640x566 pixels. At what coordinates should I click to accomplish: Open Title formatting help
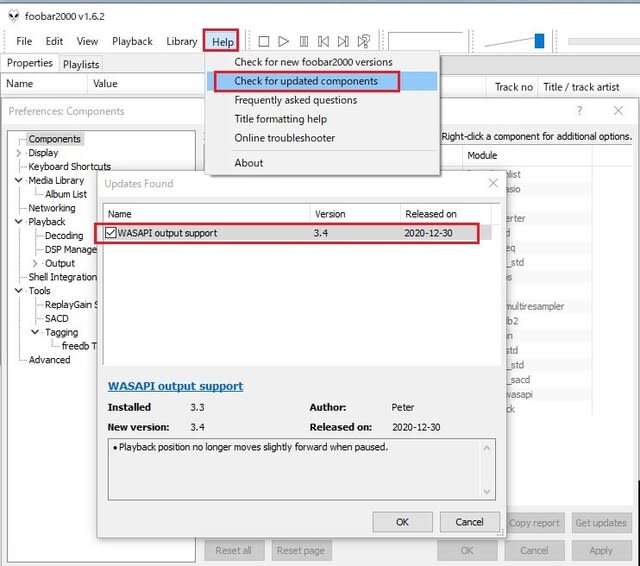pos(280,119)
